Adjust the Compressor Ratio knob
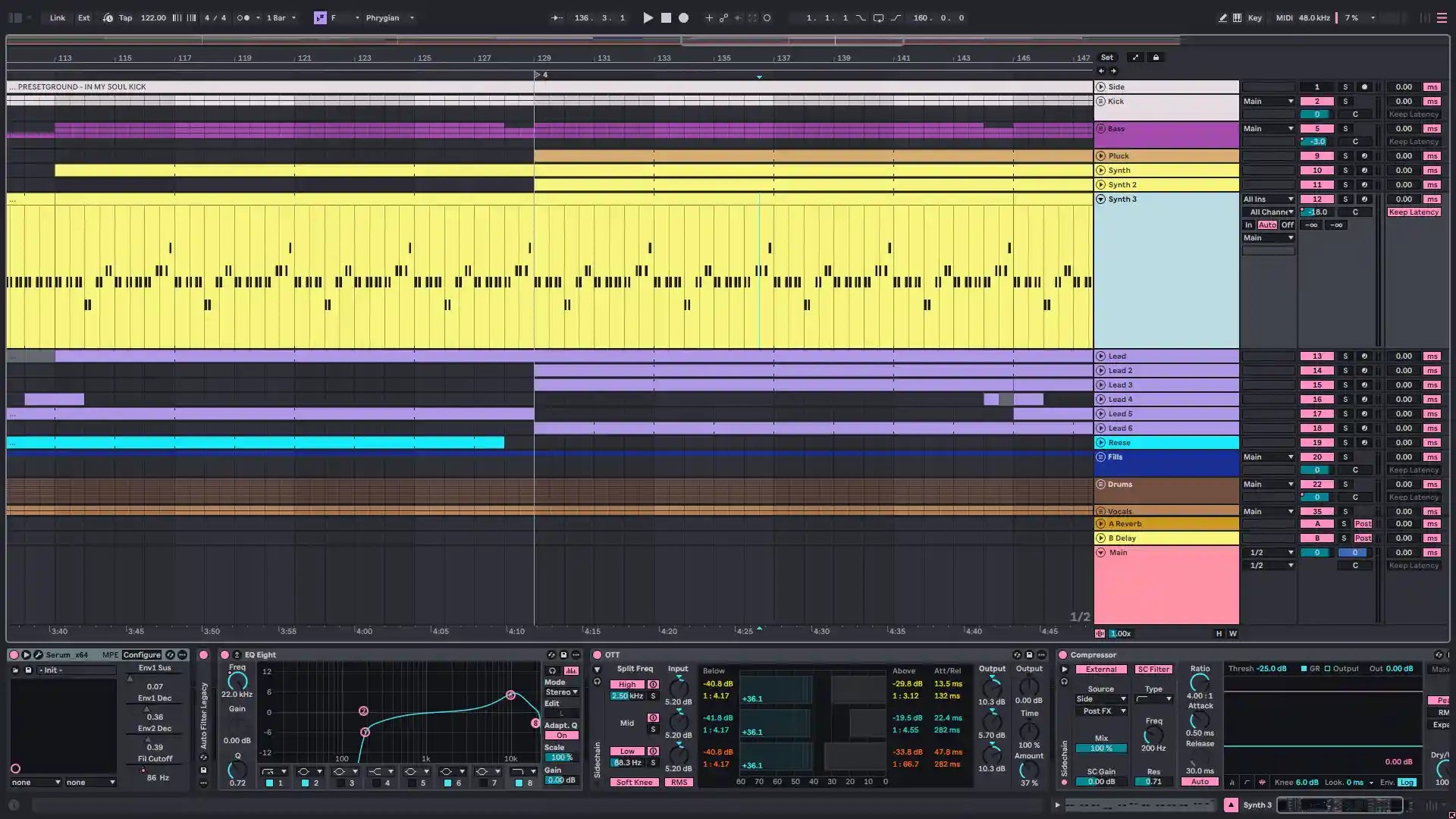Viewport: 1456px width, 819px height. [1200, 683]
